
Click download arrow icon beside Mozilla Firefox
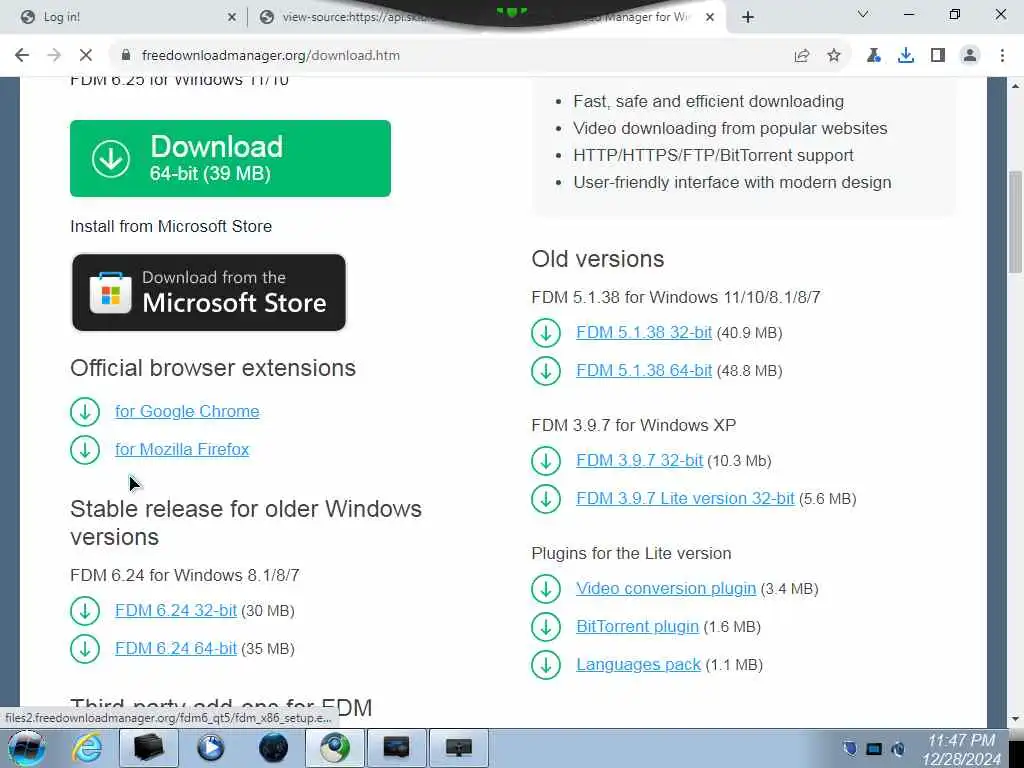click(x=85, y=449)
